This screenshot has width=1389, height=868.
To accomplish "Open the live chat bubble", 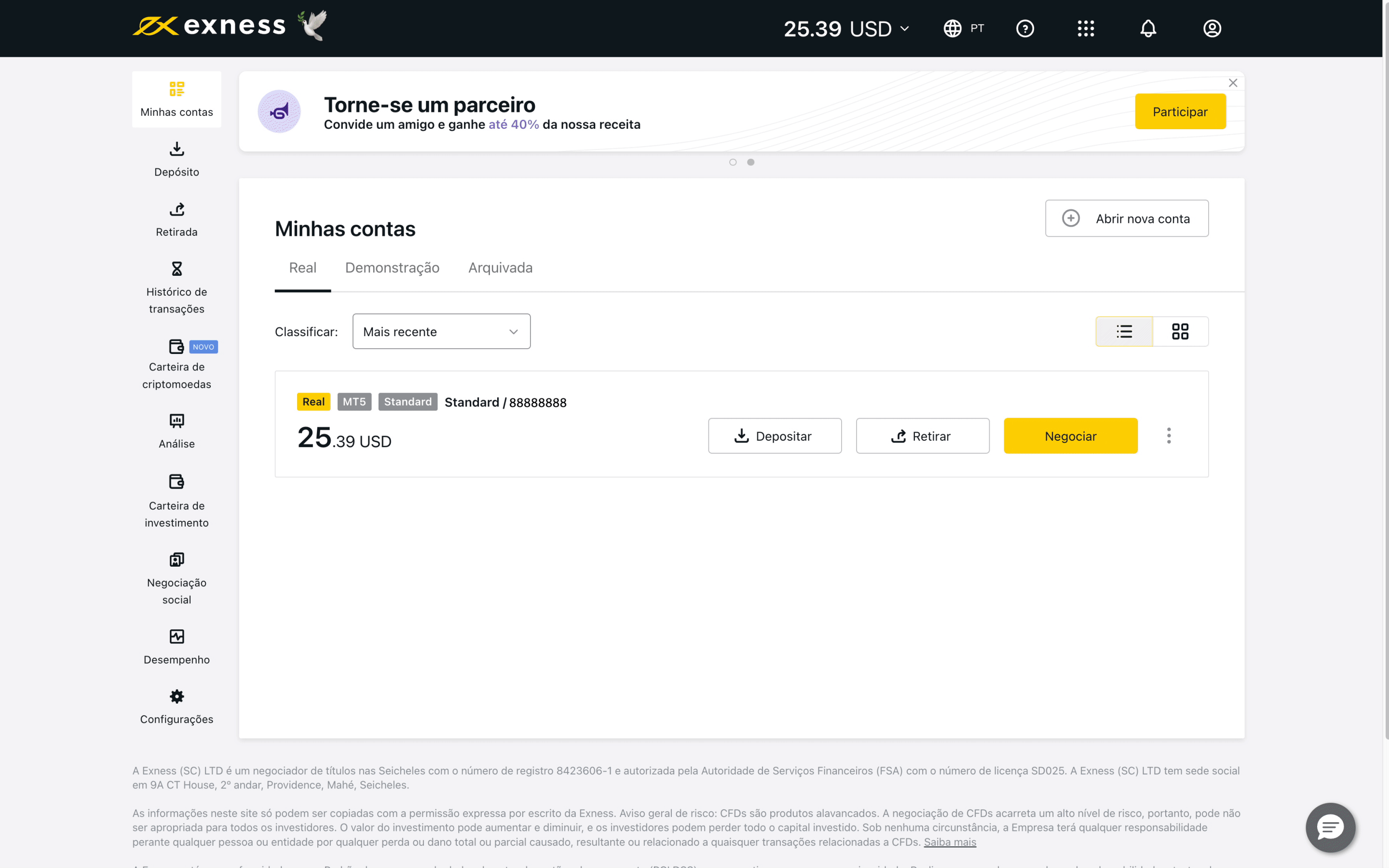I will [1330, 827].
